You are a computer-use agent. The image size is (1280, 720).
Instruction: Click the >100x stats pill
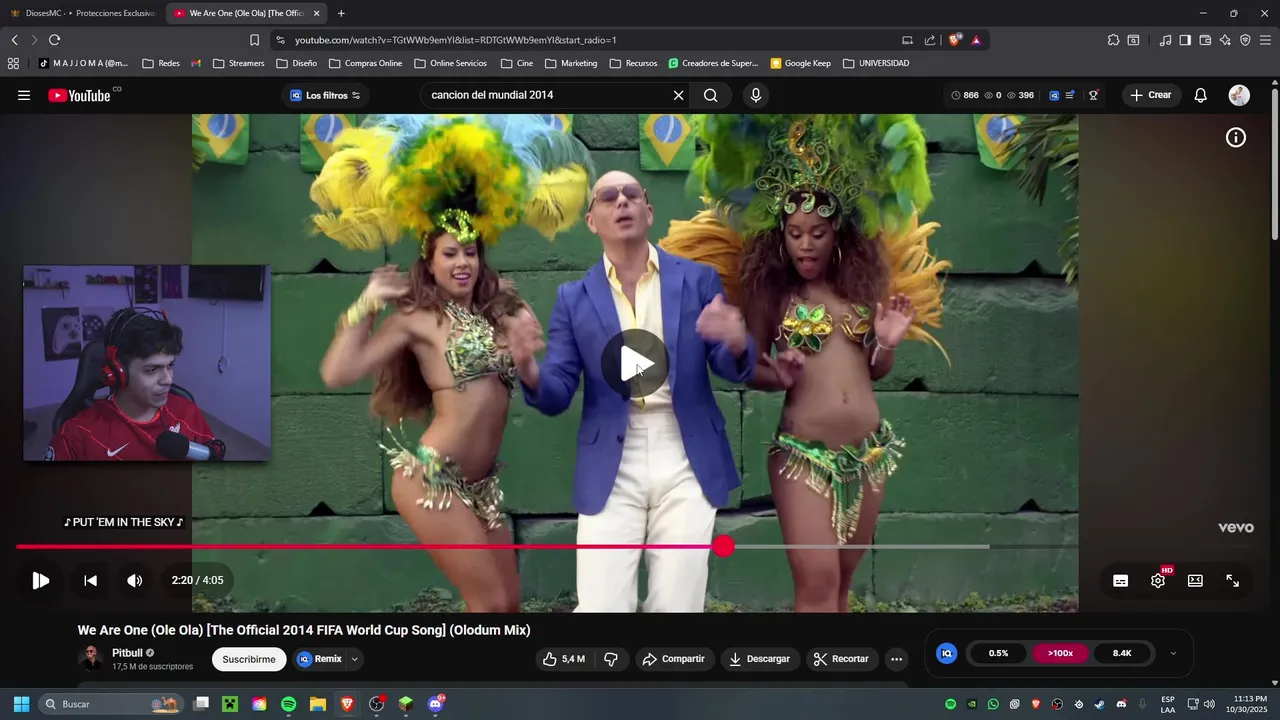[x=1060, y=653]
